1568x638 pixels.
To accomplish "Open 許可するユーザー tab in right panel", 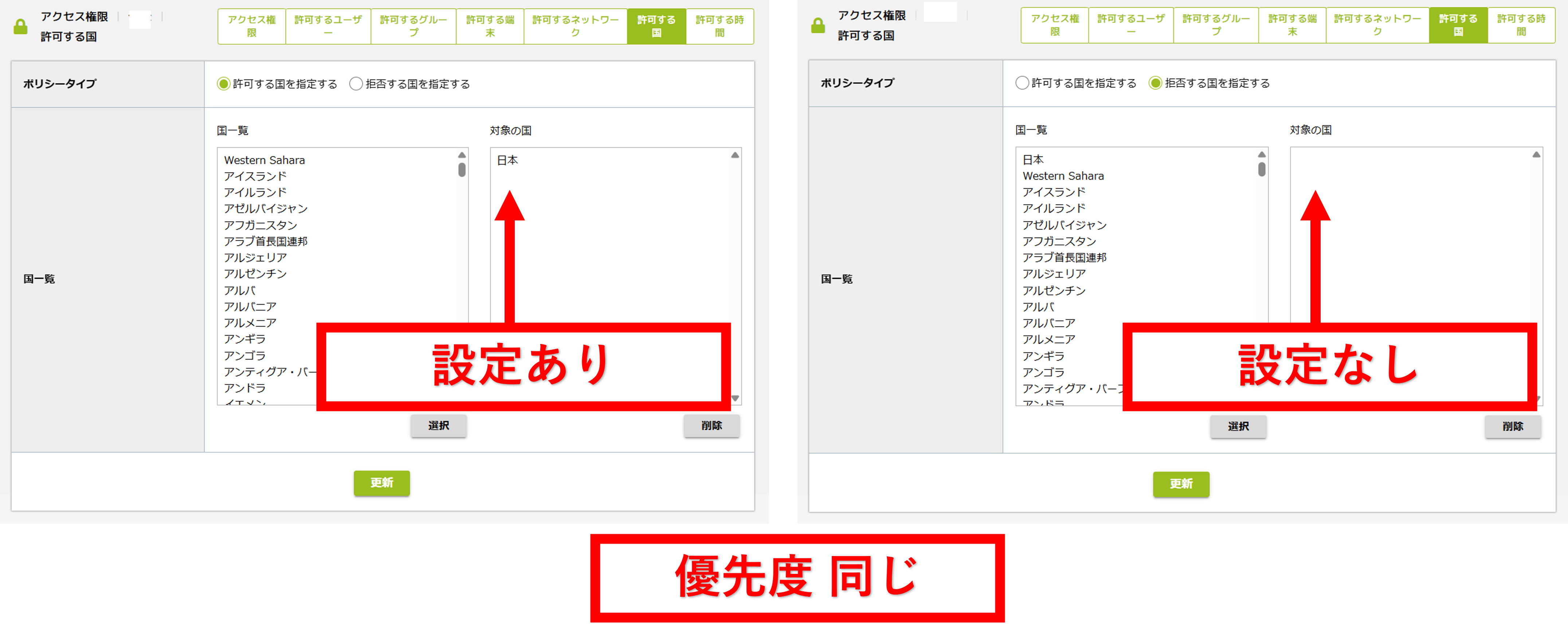I will click(1131, 25).
